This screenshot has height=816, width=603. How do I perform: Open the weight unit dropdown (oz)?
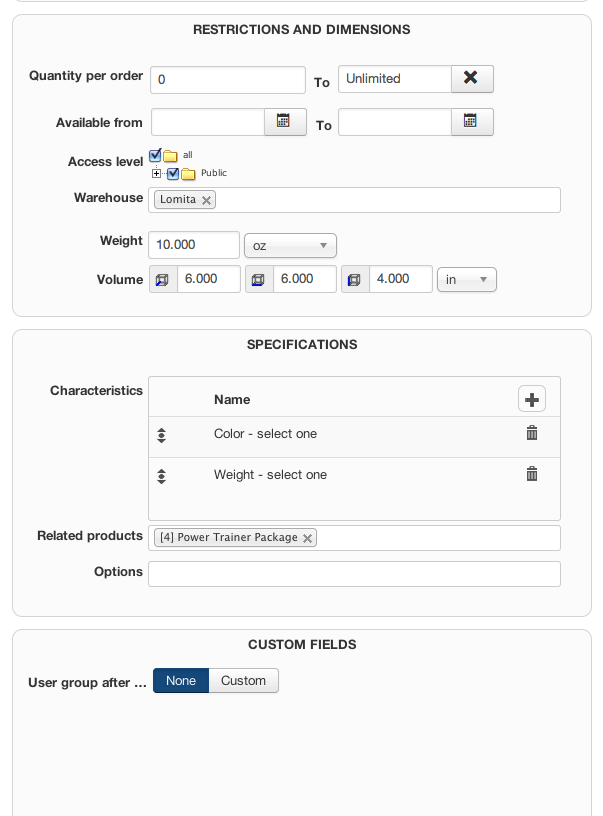(290, 245)
